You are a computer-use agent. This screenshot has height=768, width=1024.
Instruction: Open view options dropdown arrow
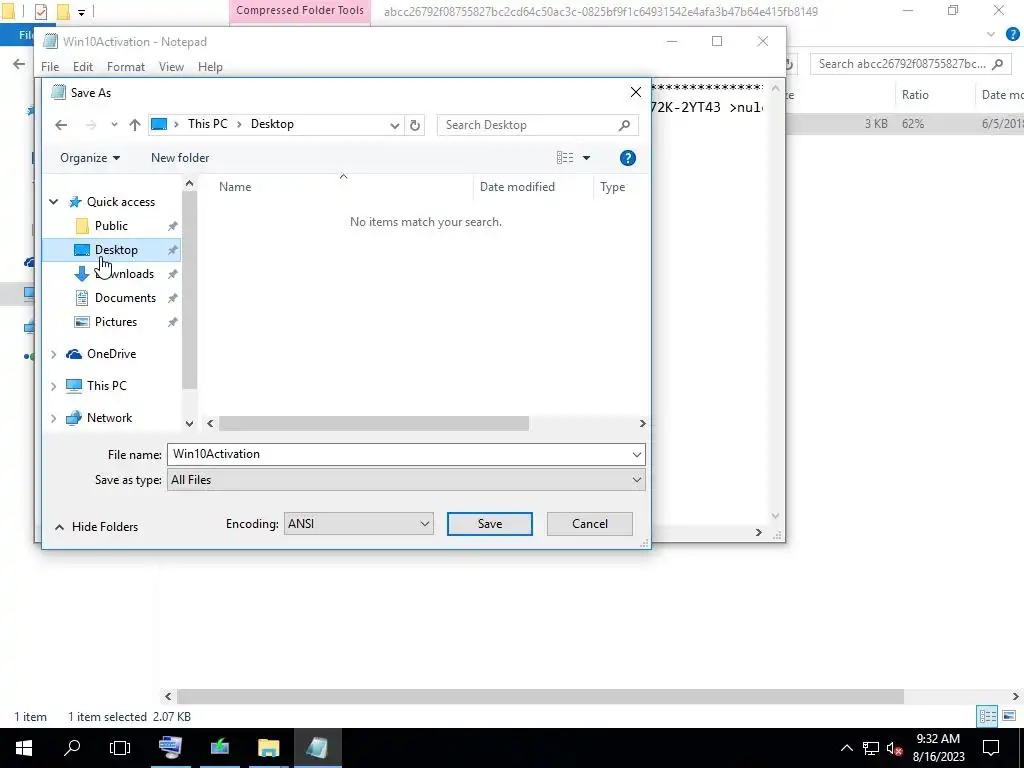click(x=586, y=158)
